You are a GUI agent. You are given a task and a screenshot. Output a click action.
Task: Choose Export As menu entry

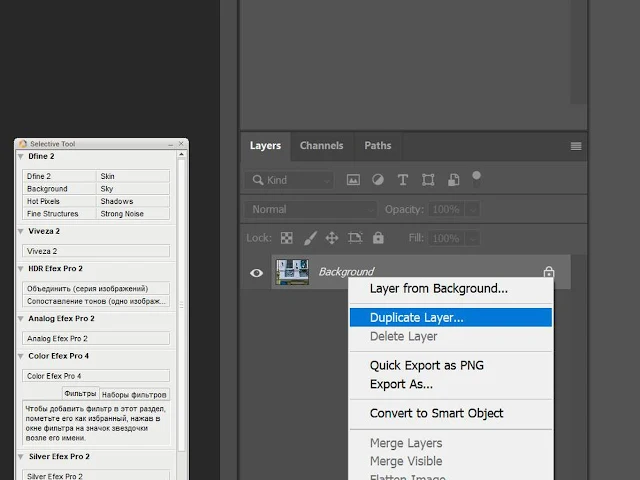pos(451,384)
